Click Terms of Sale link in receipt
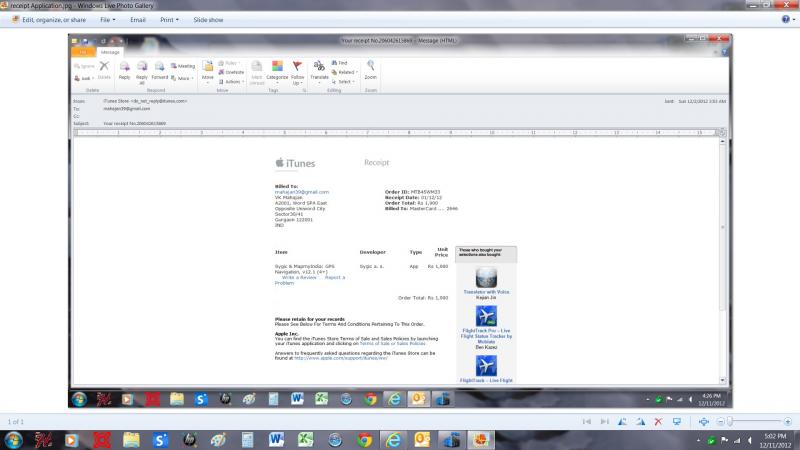 [392, 343]
